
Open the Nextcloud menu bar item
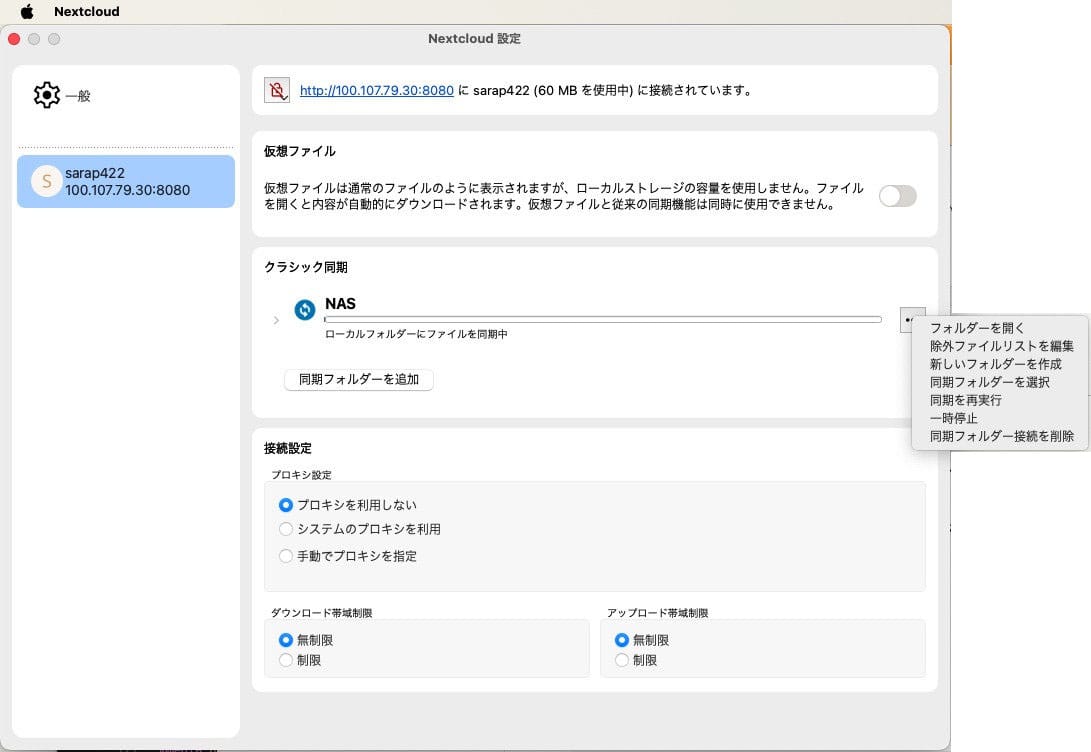pyautogui.click(x=87, y=11)
